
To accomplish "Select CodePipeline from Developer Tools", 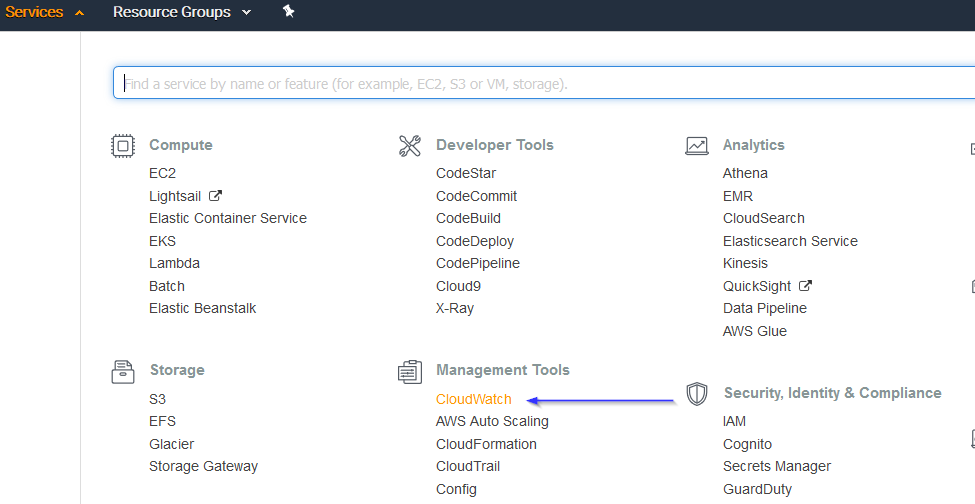I will pos(478,263).
